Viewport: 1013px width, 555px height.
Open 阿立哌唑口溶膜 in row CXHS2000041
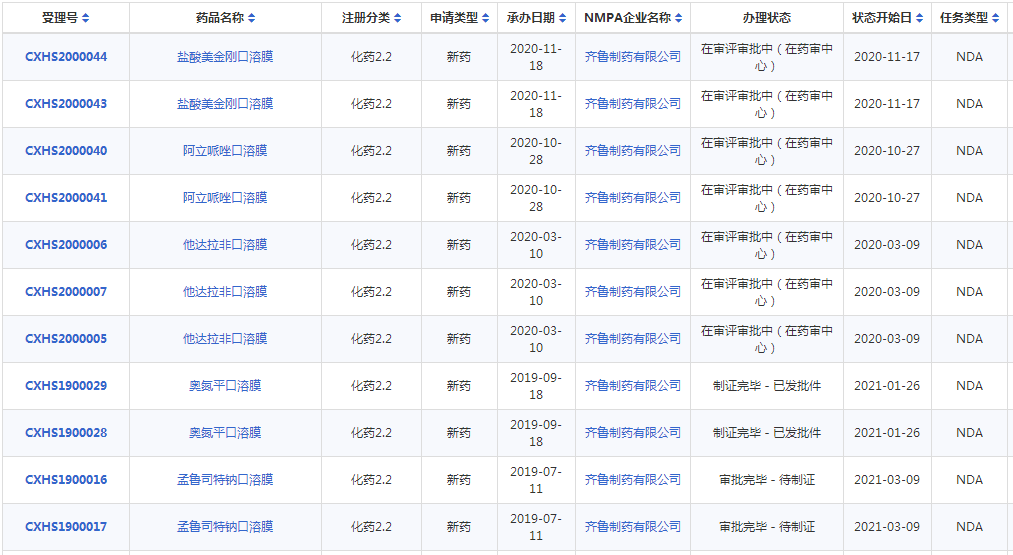(225, 198)
